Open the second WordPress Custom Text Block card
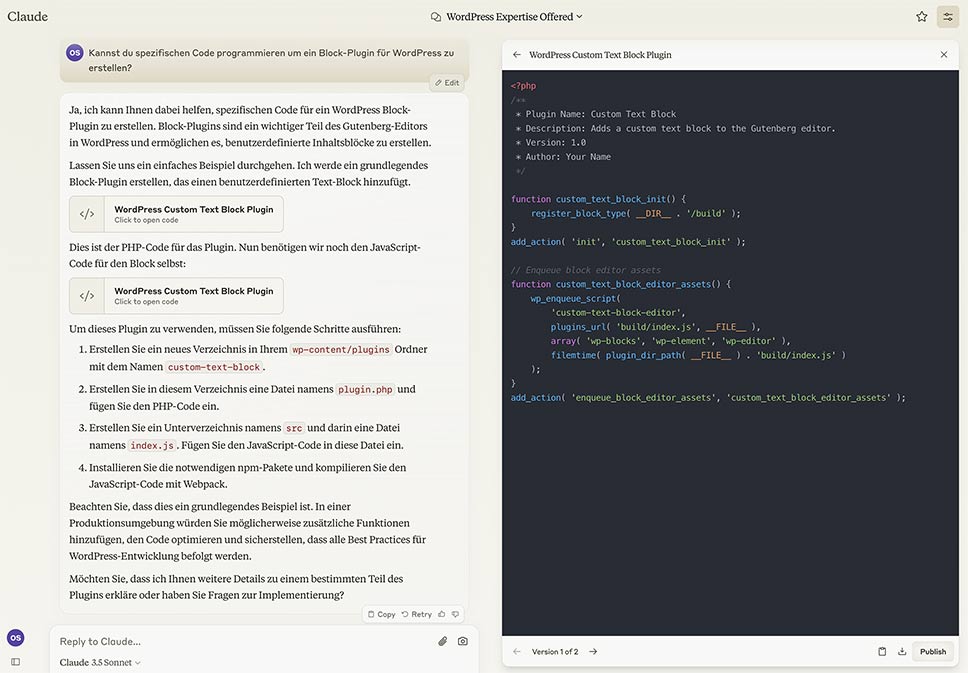Viewport: 968px width, 673px height. (177, 296)
